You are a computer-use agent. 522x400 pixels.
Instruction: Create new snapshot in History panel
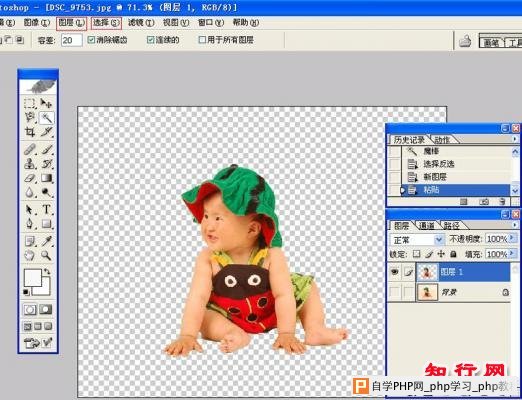pyautogui.click(x=484, y=201)
